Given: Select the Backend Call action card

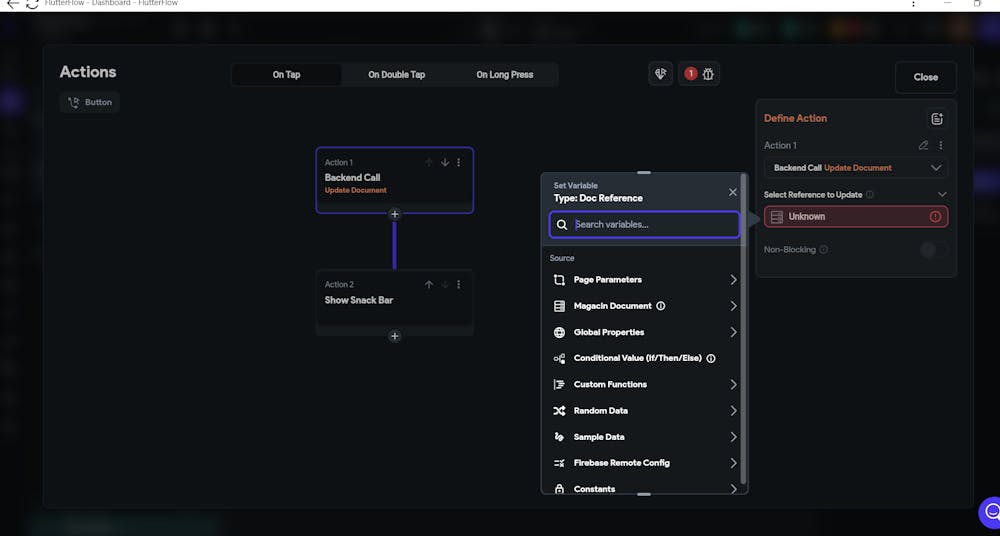Looking at the screenshot, I should coord(395,181).
